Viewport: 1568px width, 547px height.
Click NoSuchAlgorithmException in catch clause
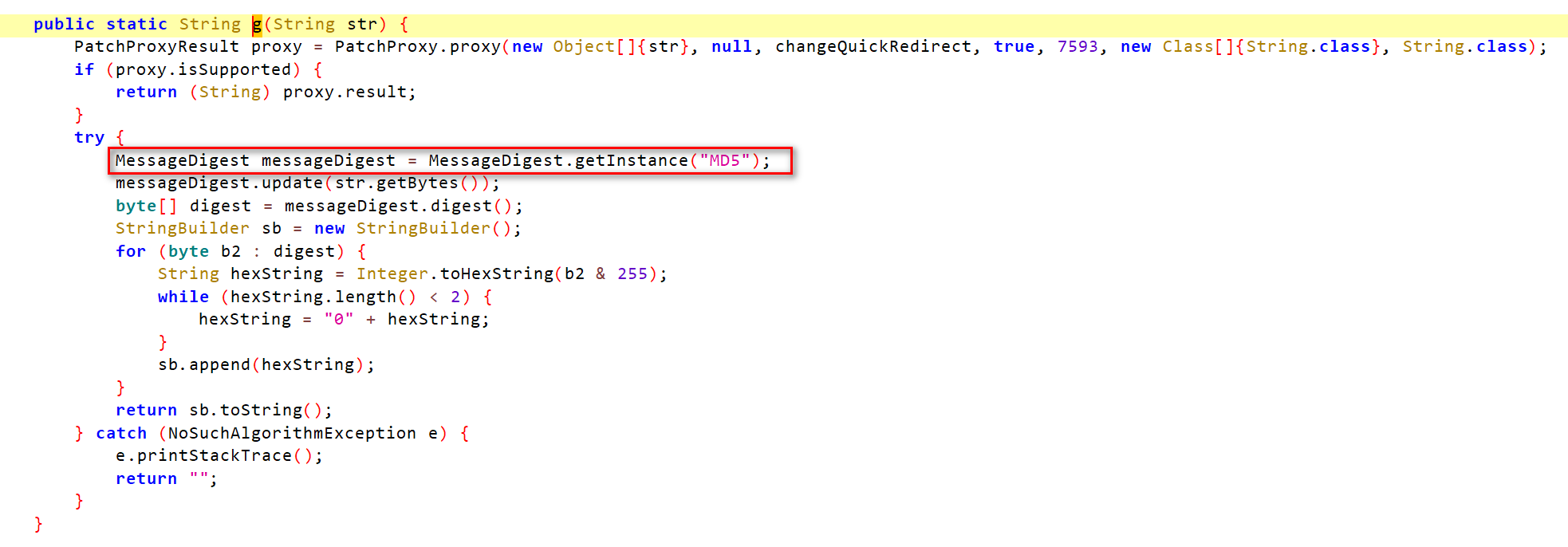point(292,434)
